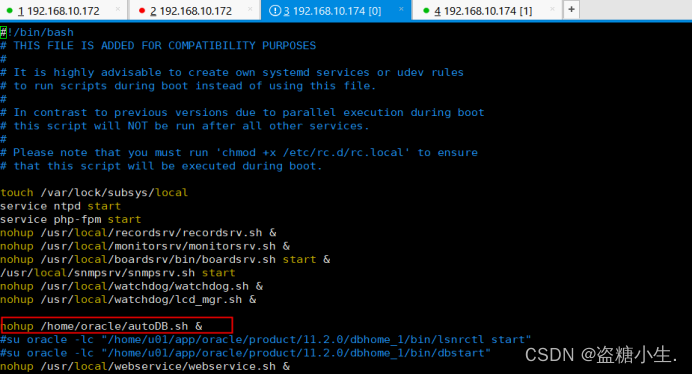Click green status dot on tab 4
692x374 pixels.
point(426,11)
